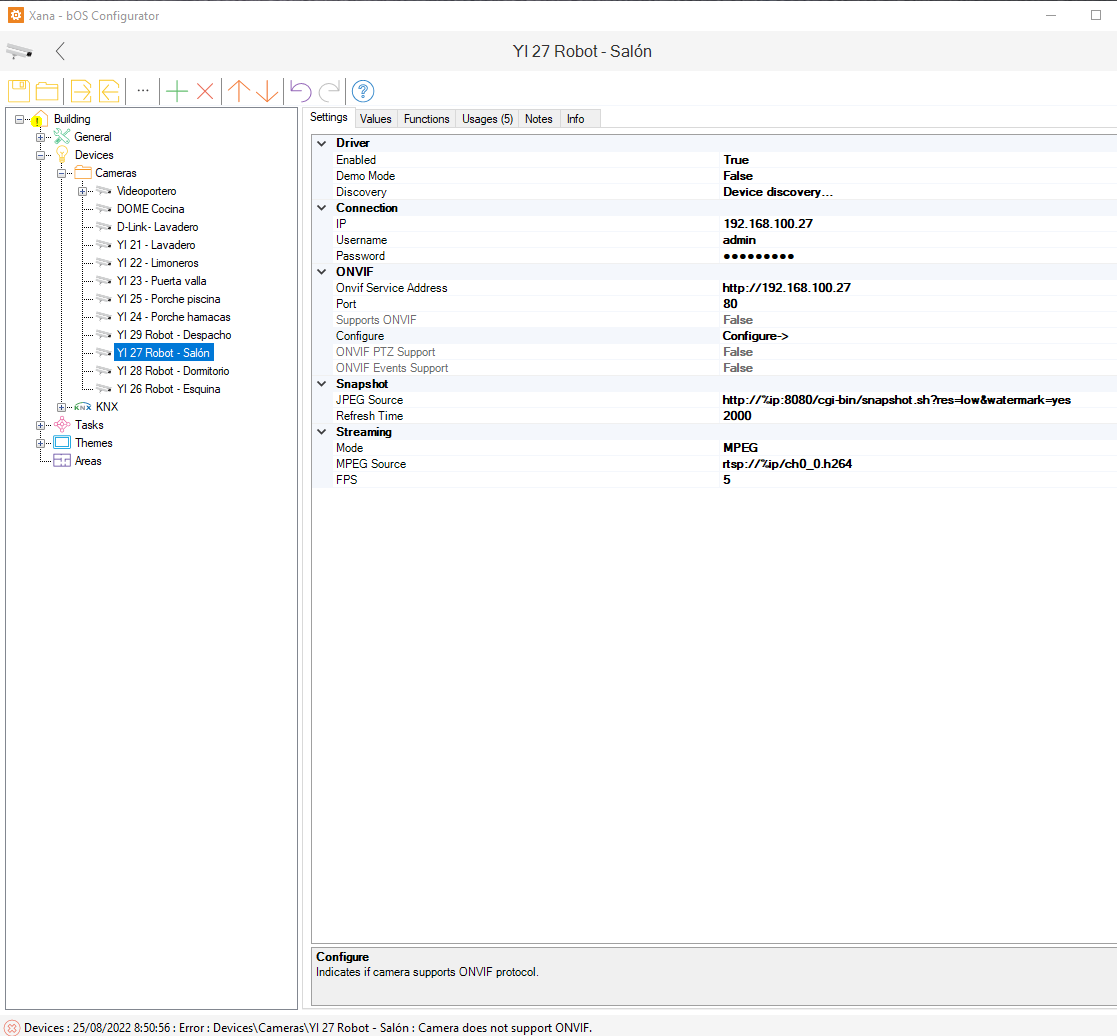The image size is (1117, 1036).
Task: Click the red X Delete icon
Action: point(205,91)
